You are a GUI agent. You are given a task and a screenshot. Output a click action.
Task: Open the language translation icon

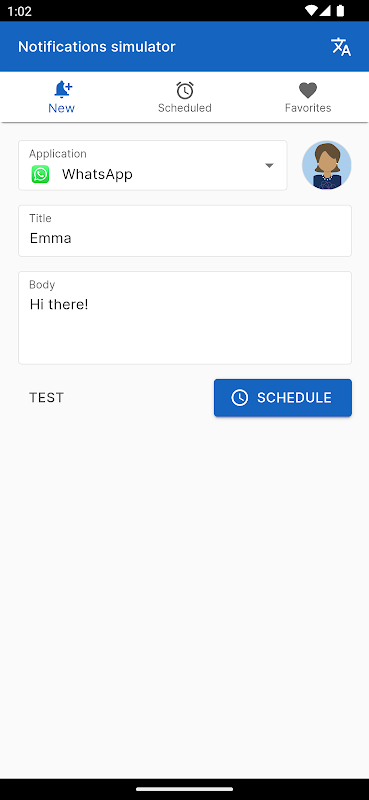[x=341, y=46]
